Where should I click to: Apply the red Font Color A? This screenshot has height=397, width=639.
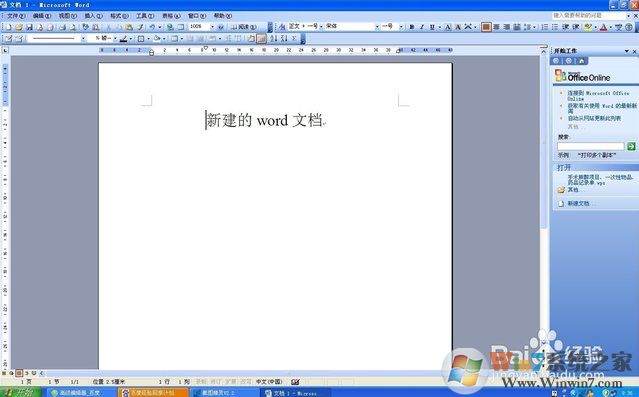(x=603, y=27)
